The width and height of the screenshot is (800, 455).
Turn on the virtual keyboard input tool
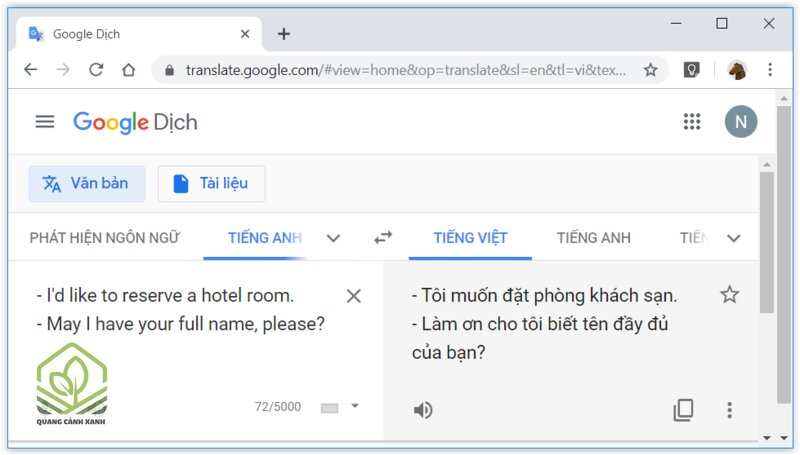click(x=329, y=408)
